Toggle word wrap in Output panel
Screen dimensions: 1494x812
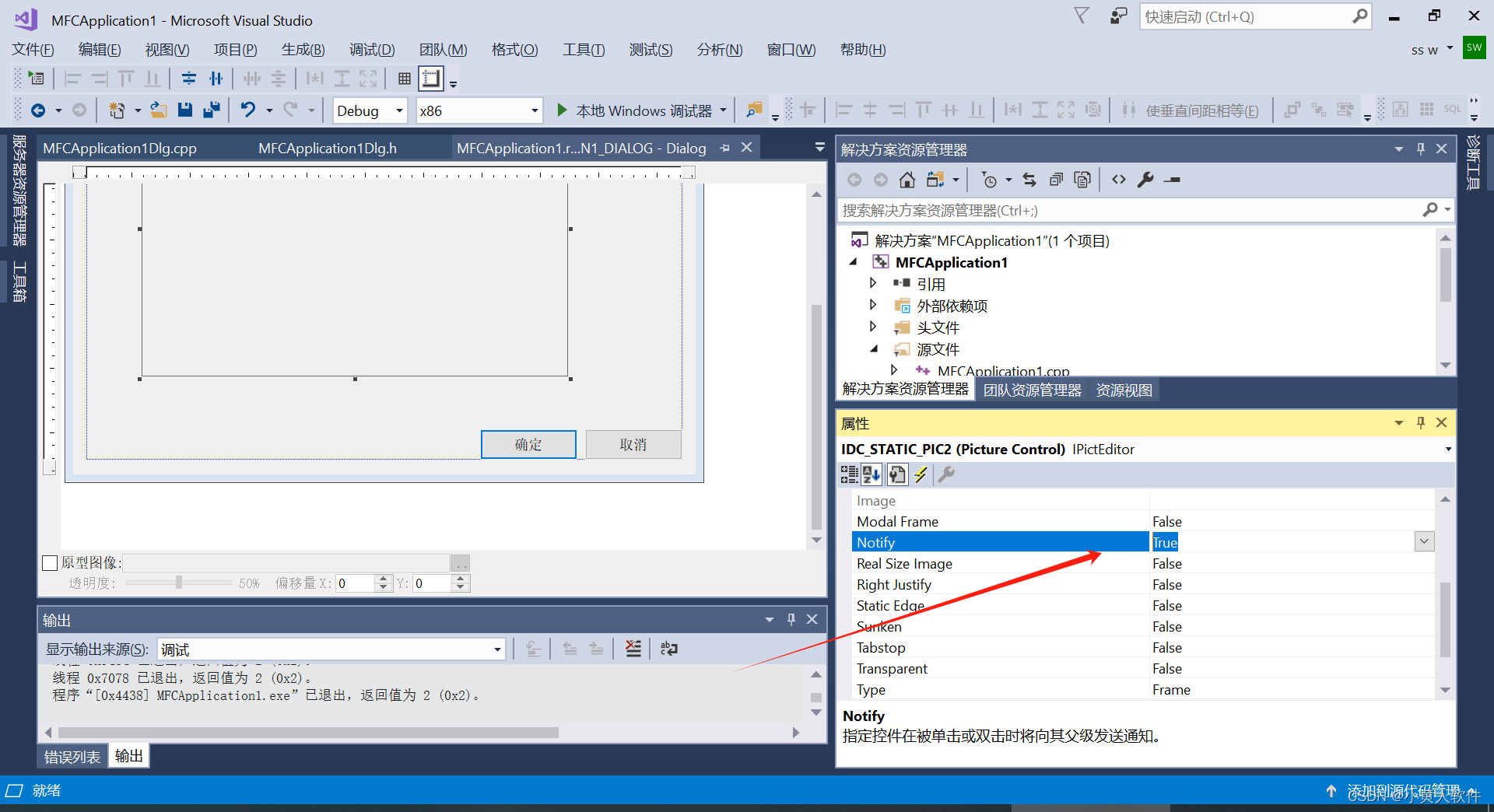[668, 649]
